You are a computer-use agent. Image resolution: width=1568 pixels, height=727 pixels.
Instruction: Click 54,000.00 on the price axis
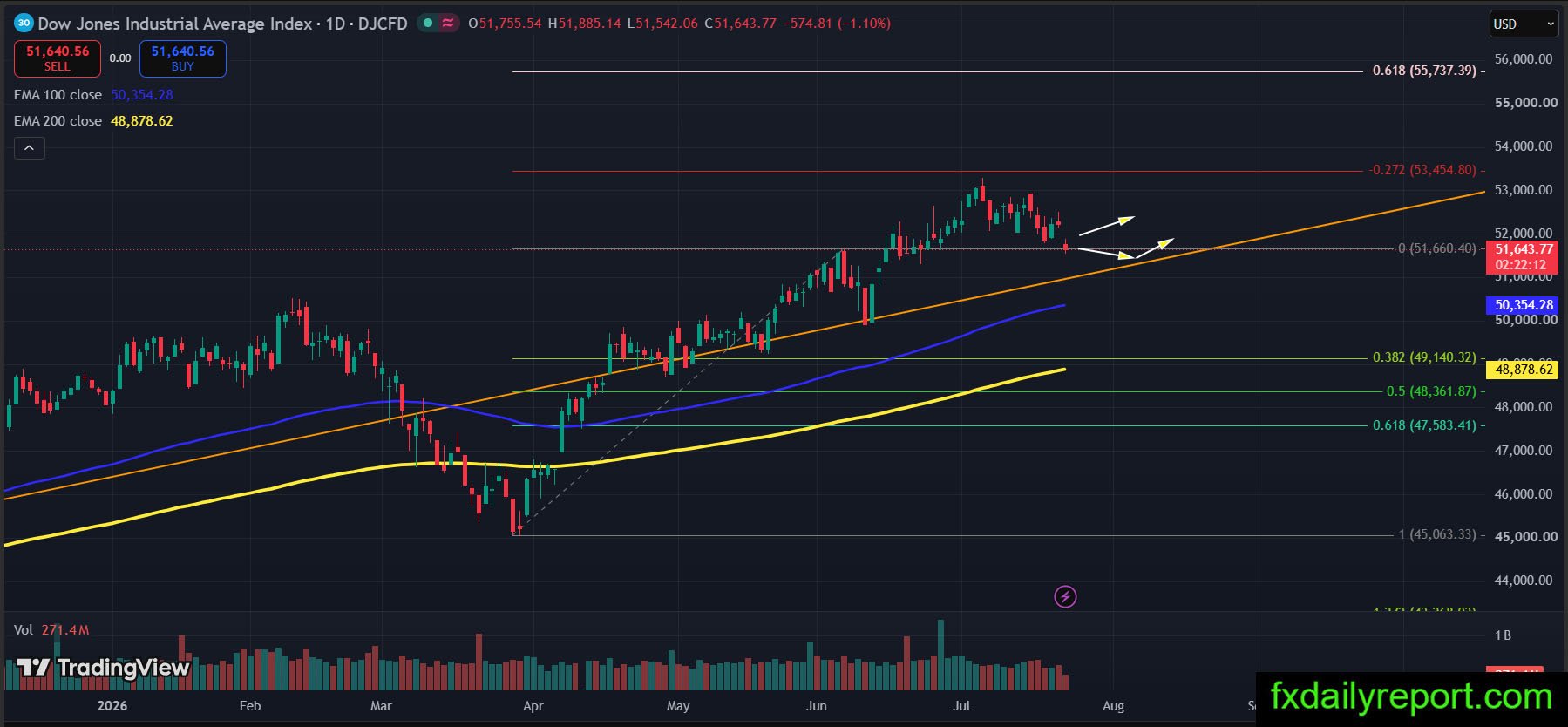coord(1524,146)
